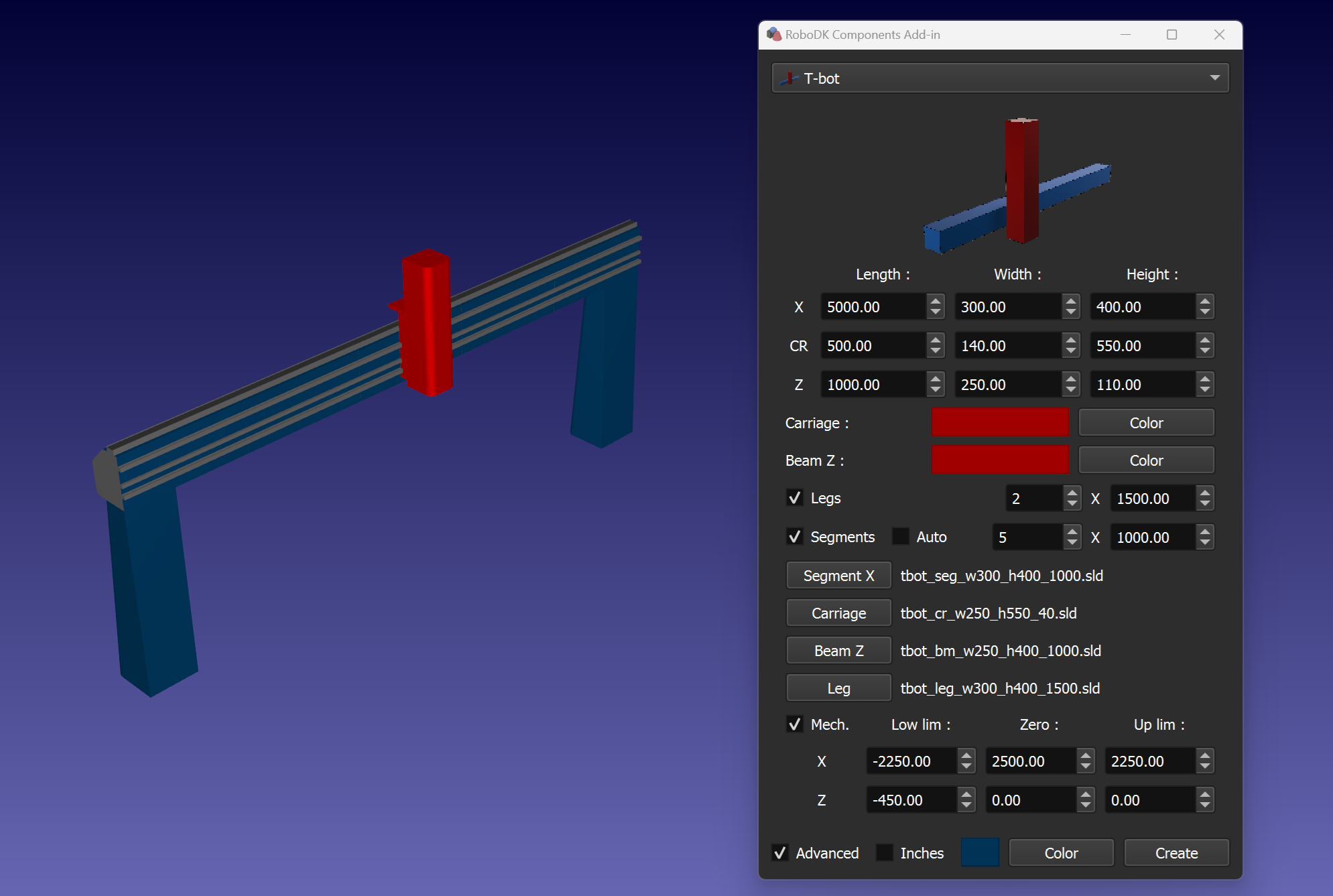This screenshot has height=896, width=1333.
Task: Uncheck Advanced to collapse options
Action: [x=780, y=853]
